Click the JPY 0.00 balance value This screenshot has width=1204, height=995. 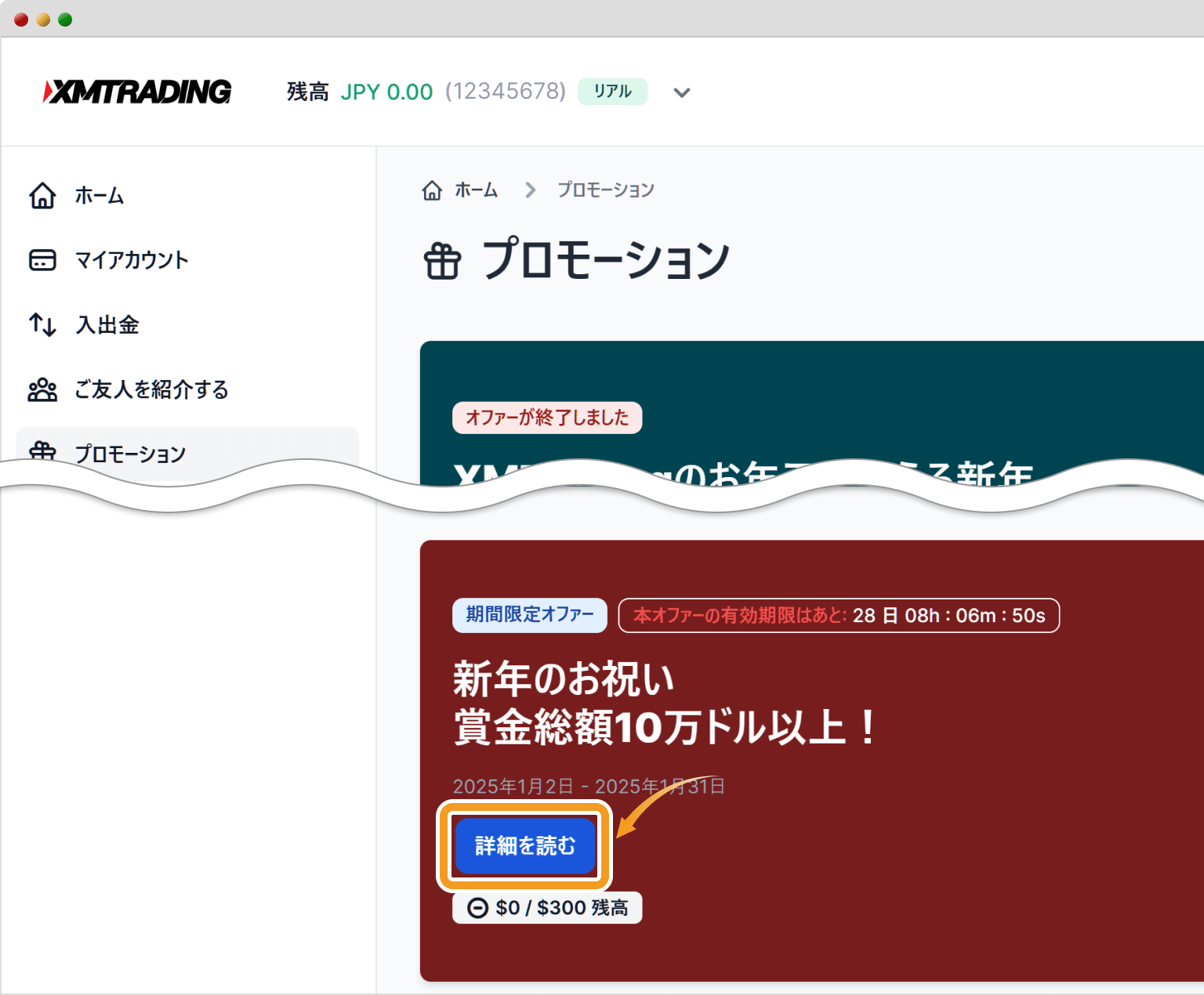(386, 92)
